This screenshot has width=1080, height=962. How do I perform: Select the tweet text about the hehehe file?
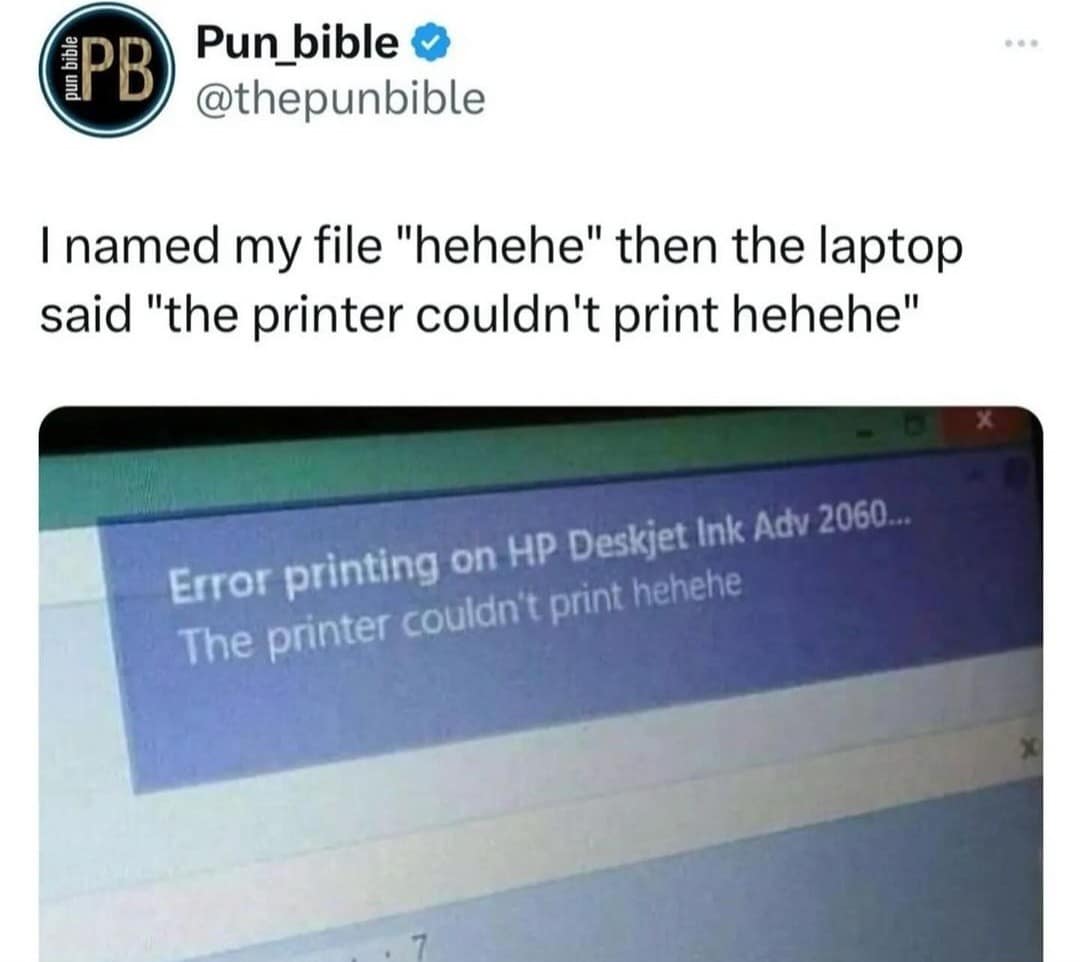point(501,280)
